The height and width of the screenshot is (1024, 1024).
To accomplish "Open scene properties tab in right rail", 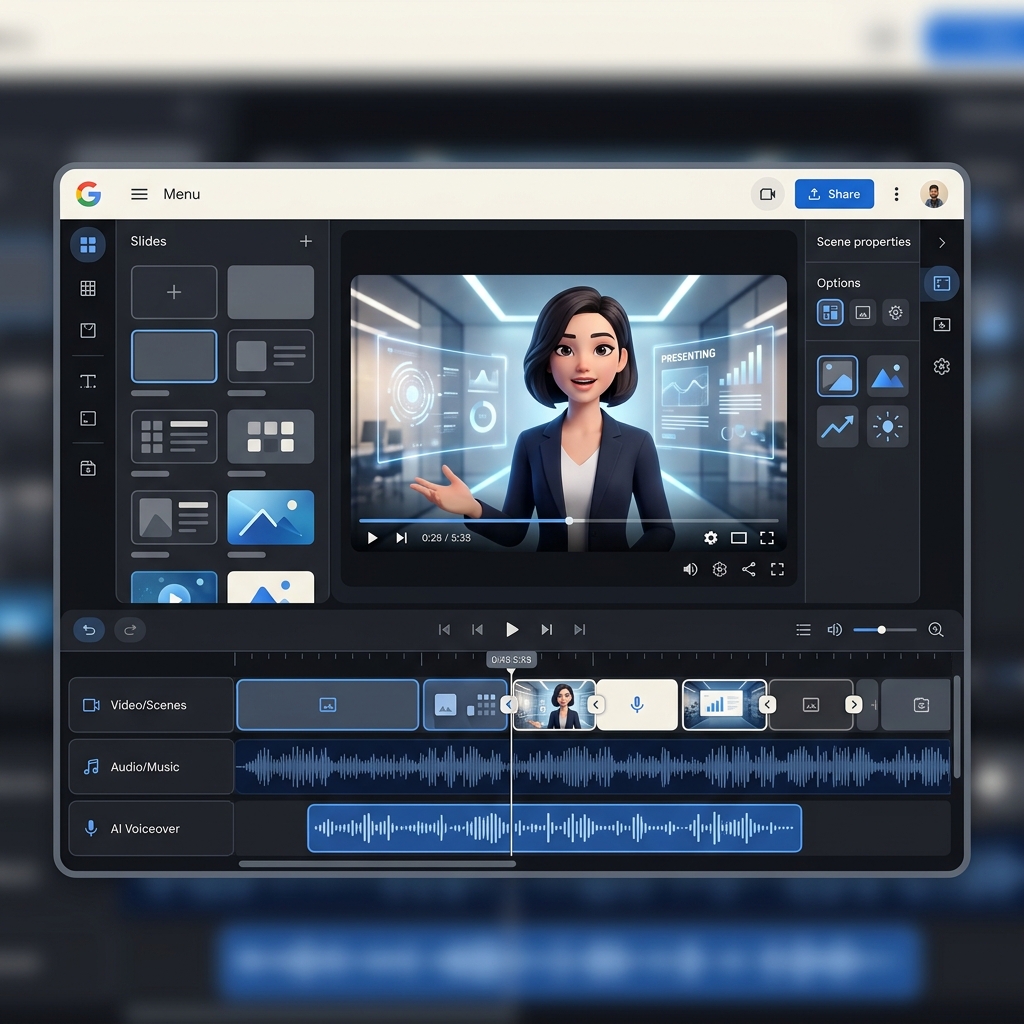I will (x=942, y=283).
